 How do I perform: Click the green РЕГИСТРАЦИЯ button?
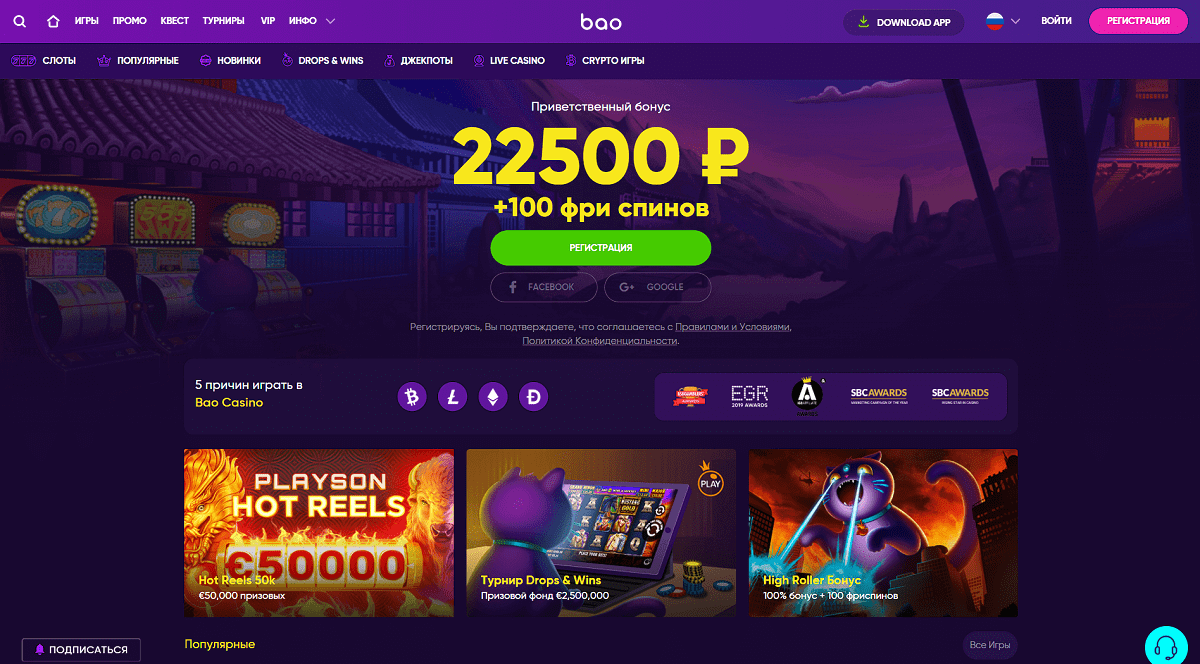[x=600, y=247]
